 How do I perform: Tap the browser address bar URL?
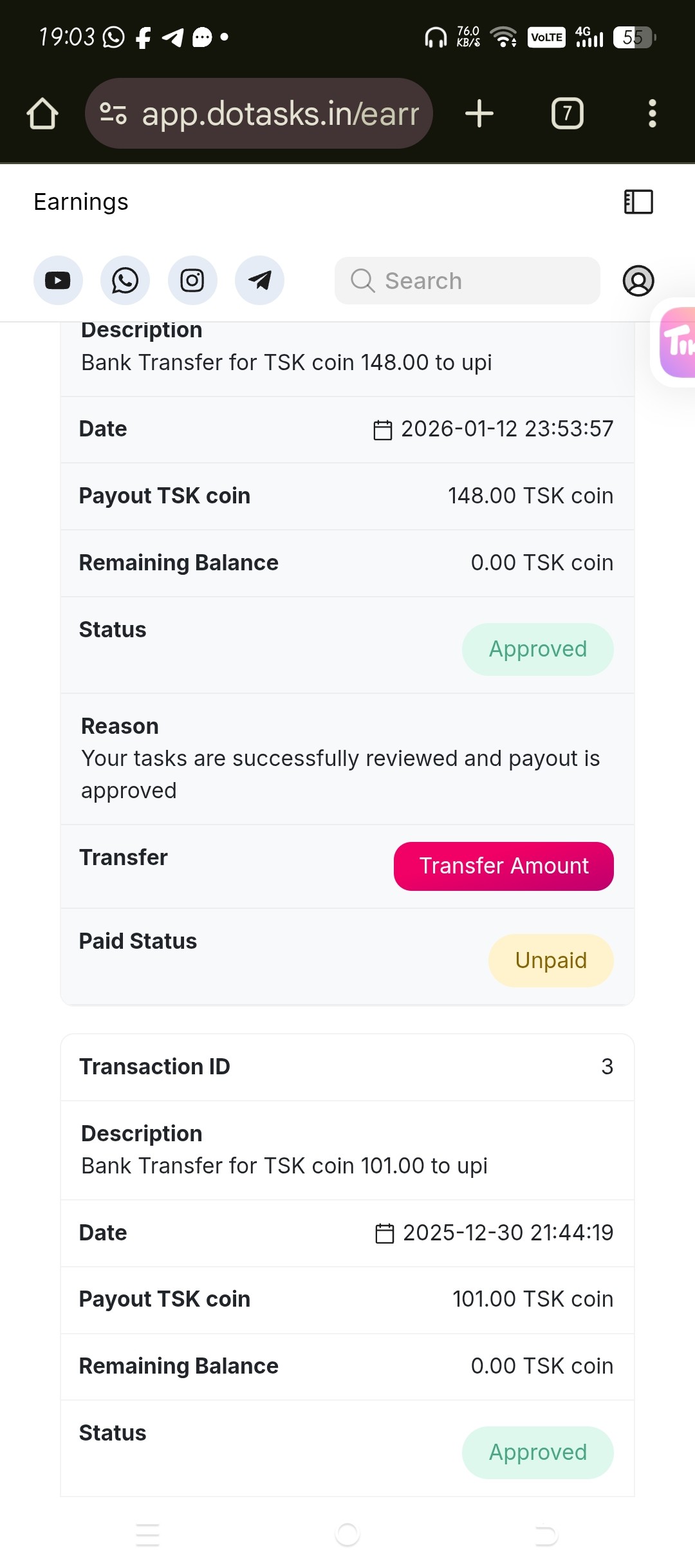[281, 114]
